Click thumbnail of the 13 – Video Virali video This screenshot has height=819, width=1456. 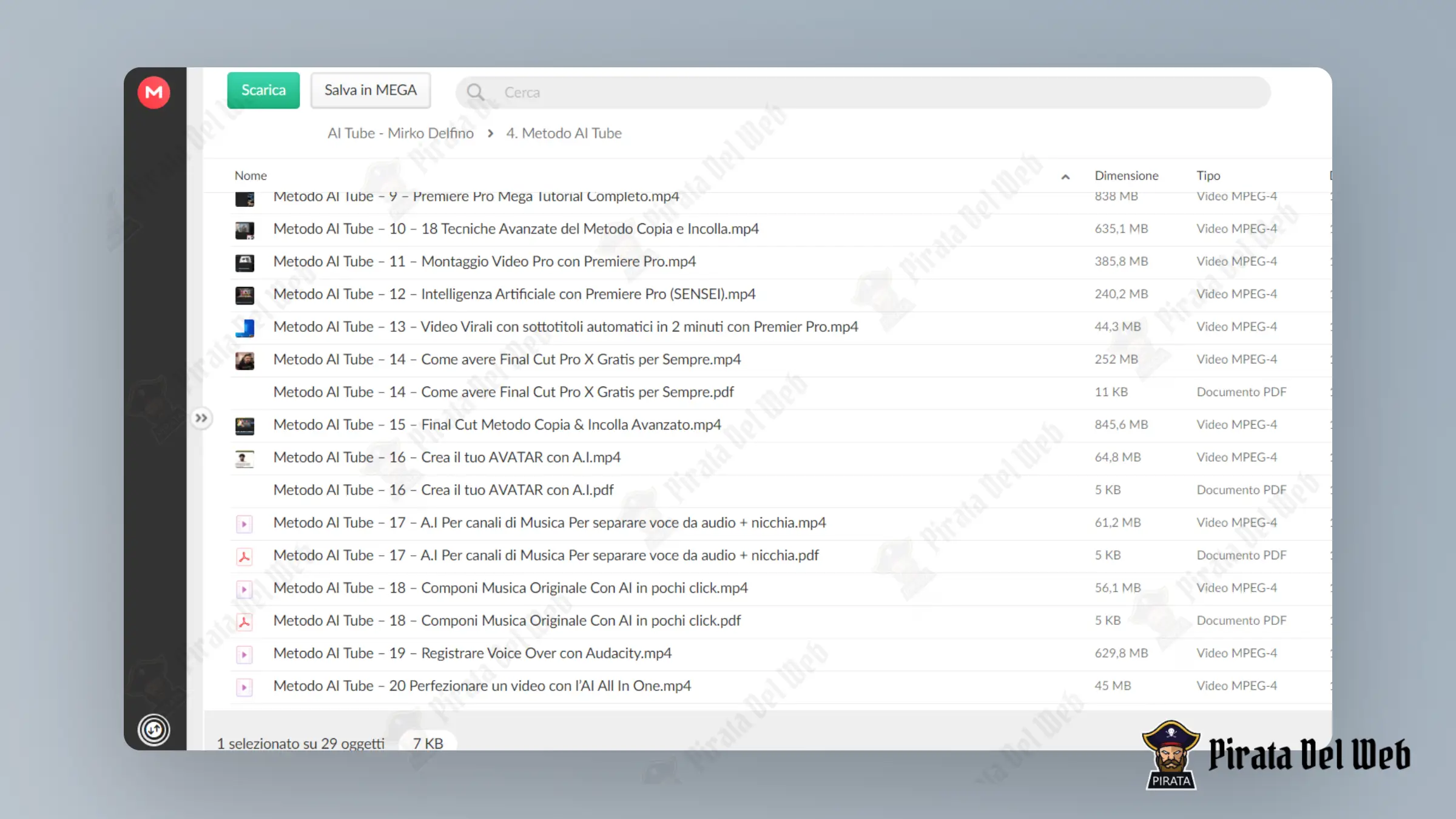tap(244, 328)
